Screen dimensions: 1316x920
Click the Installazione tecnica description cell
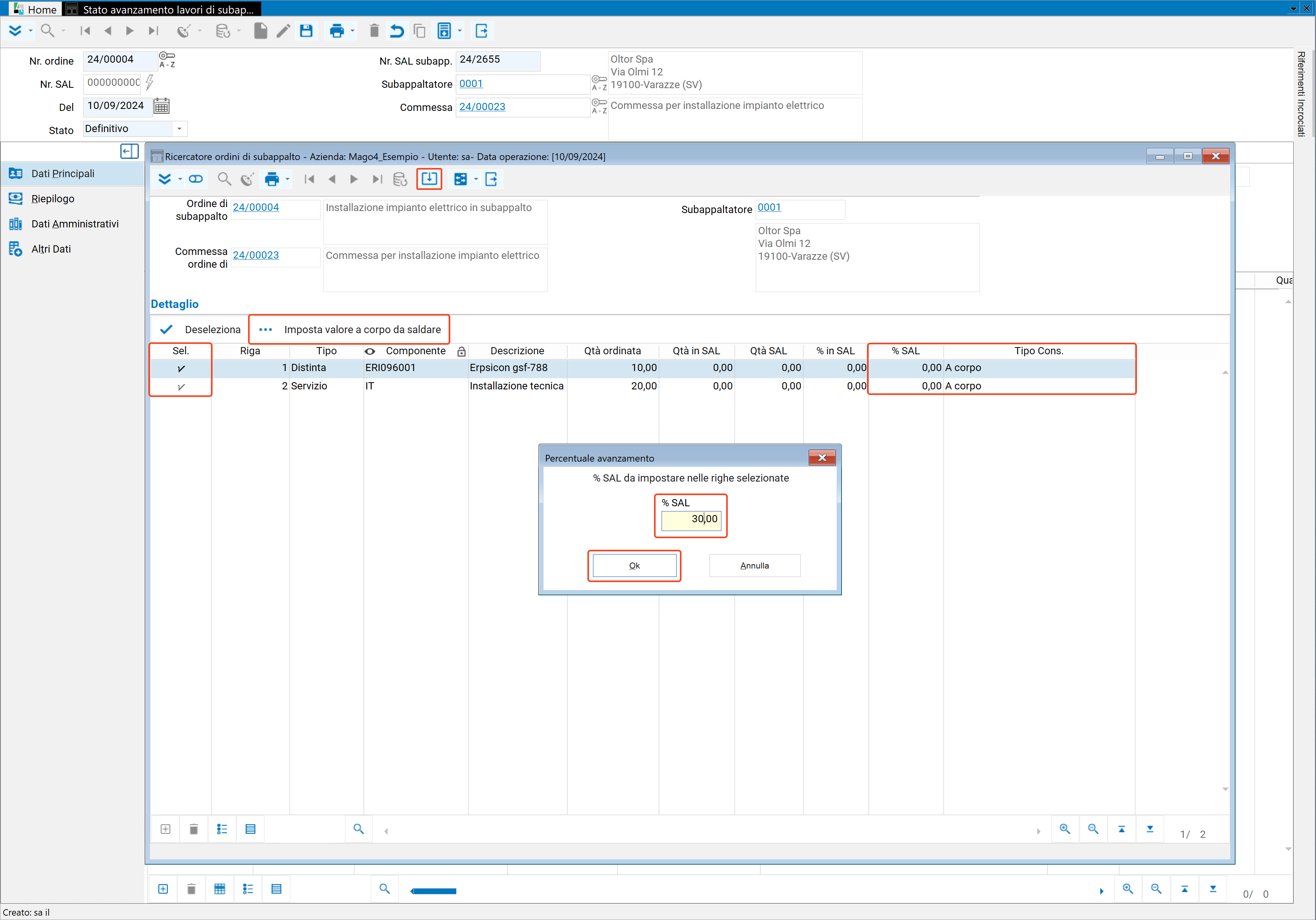coord(518,387)
